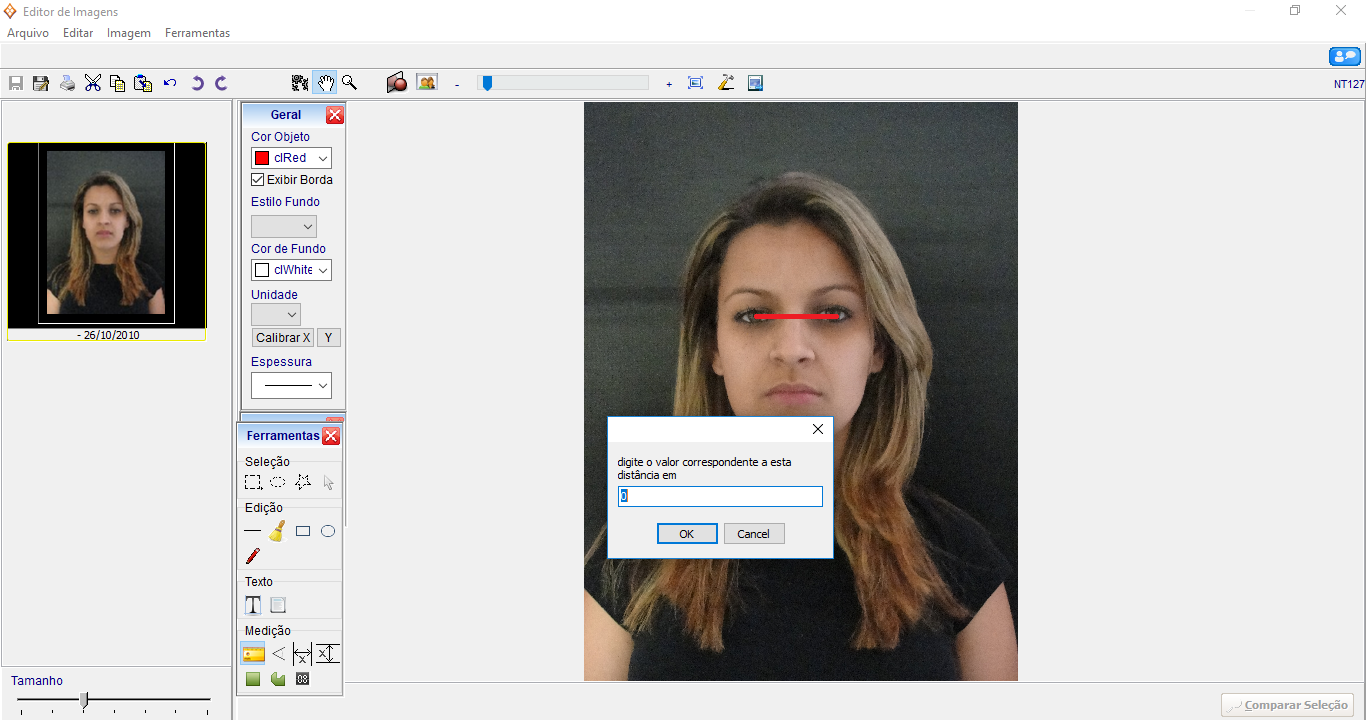Open the Cor Objeto clRed dropdown
The width and height of the screenshot is (1366, 720).
click(291, 158)
